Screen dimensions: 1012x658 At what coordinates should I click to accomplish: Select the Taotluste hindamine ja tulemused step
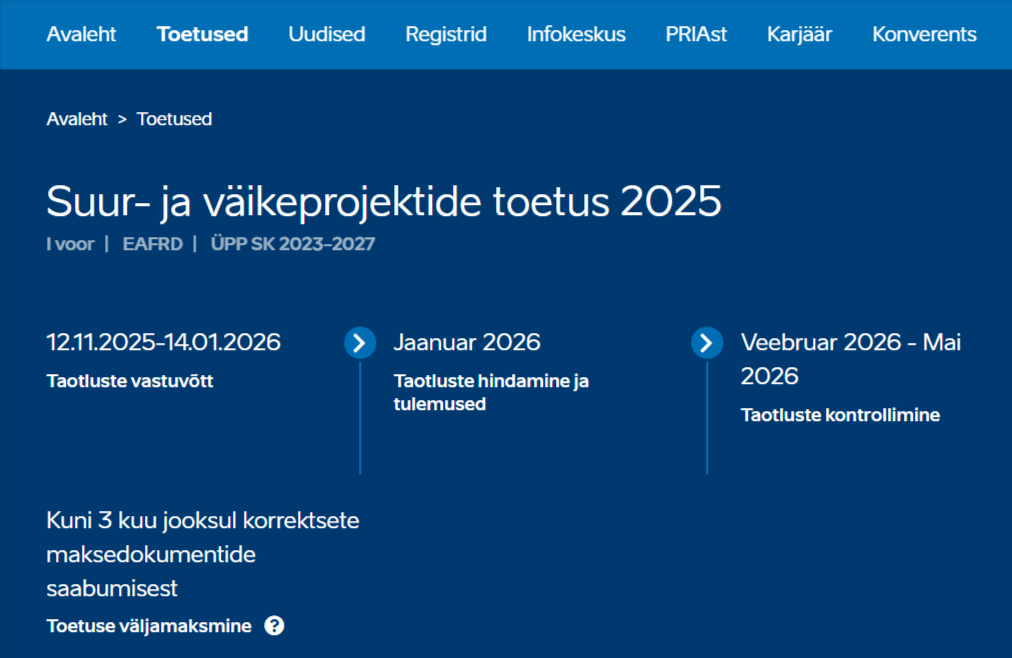tap(491, 392)
